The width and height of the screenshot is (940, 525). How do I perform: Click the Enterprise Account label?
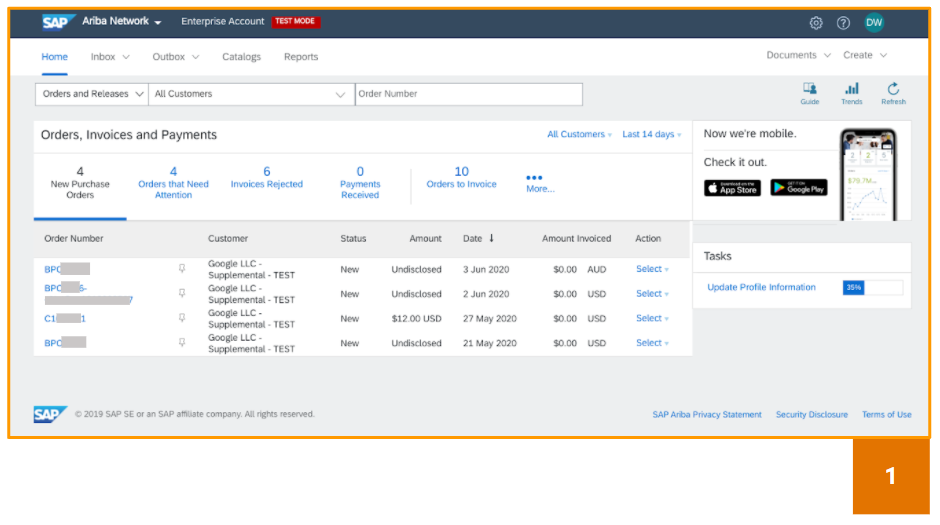click(x=222, y=22)
